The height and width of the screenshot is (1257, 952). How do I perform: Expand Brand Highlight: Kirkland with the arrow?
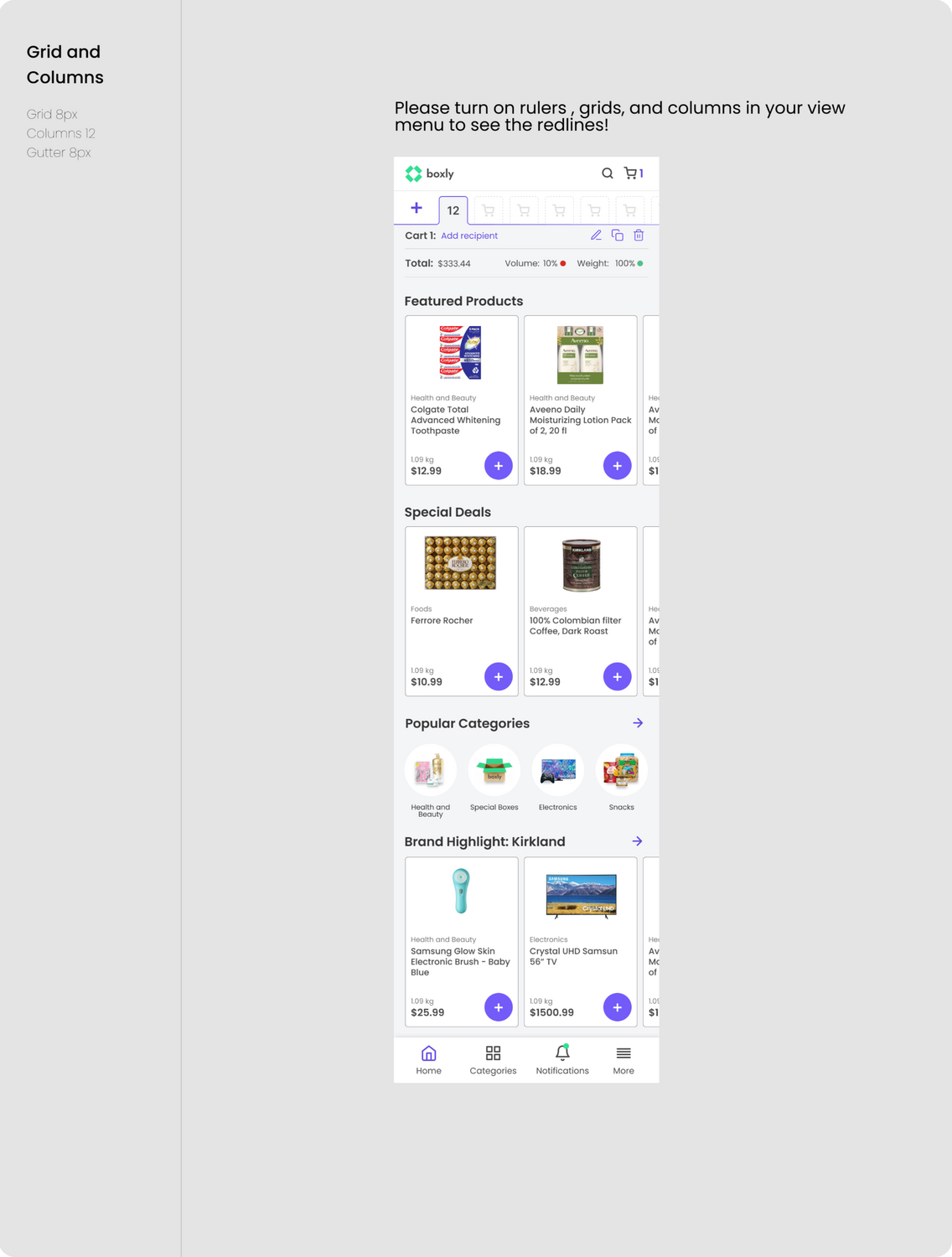(638, 841)
